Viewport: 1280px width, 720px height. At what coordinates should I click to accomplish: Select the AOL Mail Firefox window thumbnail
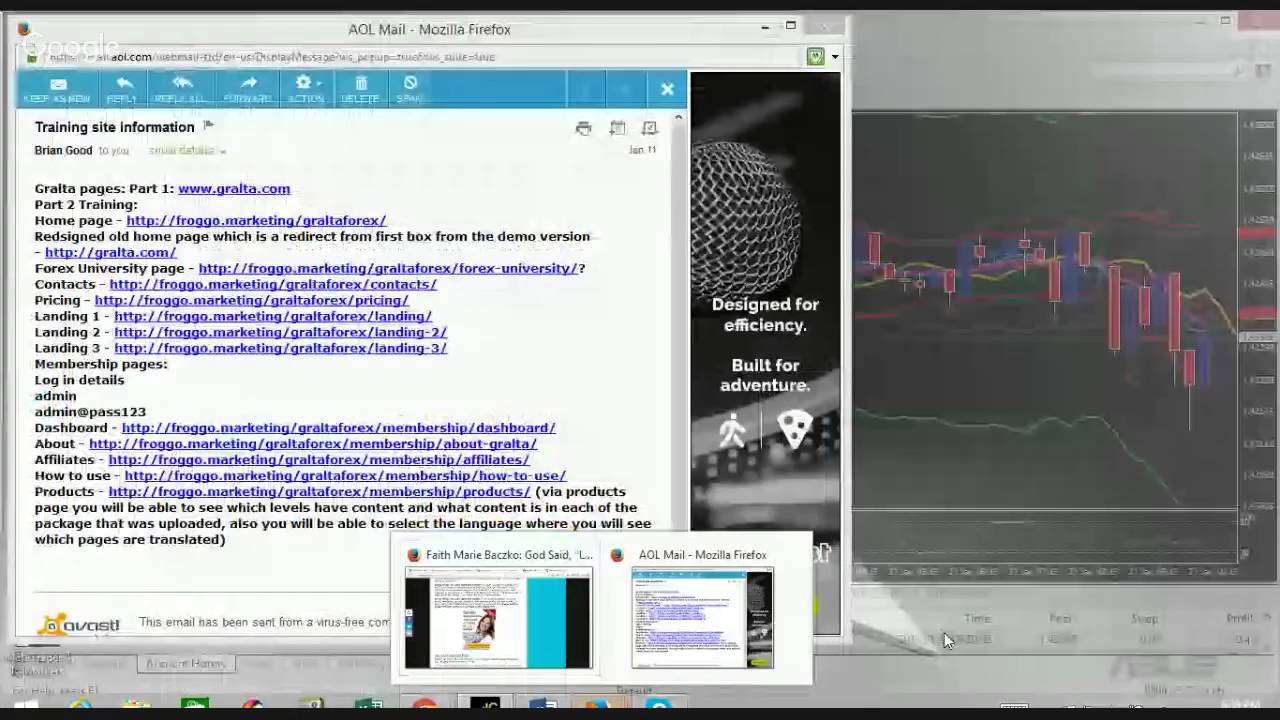(702, 617)
